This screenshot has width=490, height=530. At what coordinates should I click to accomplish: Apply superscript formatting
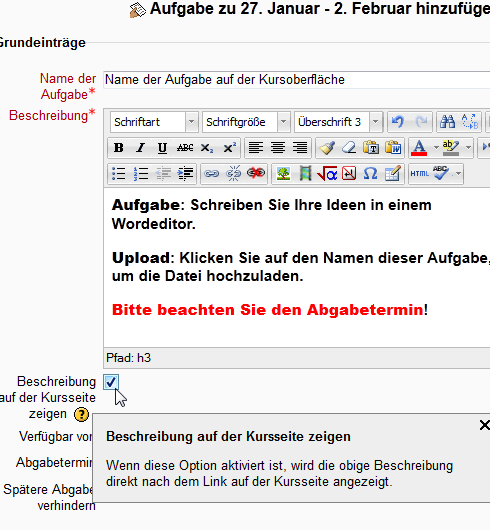(x=229, y=148)
